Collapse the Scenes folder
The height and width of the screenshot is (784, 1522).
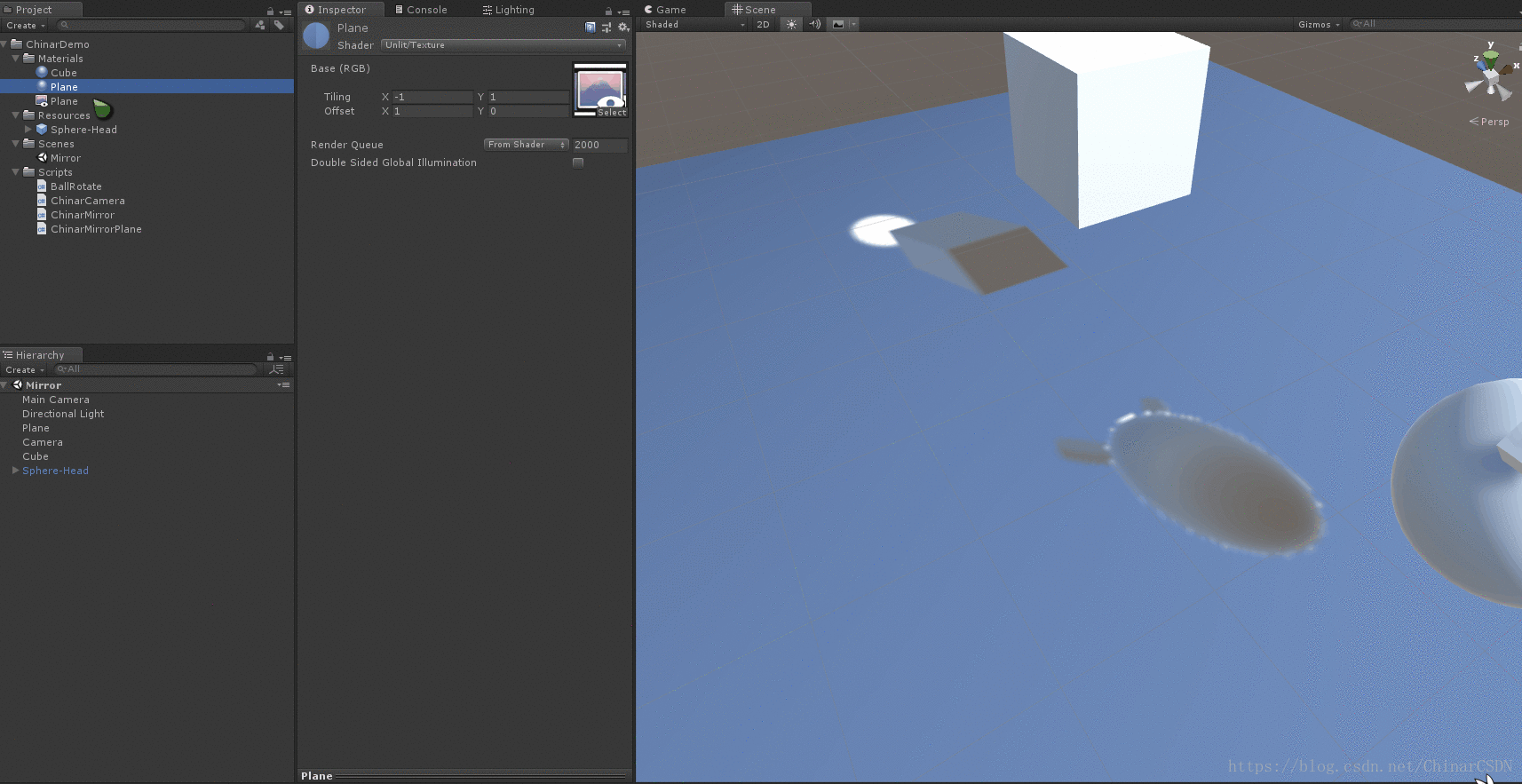(16, 143)
